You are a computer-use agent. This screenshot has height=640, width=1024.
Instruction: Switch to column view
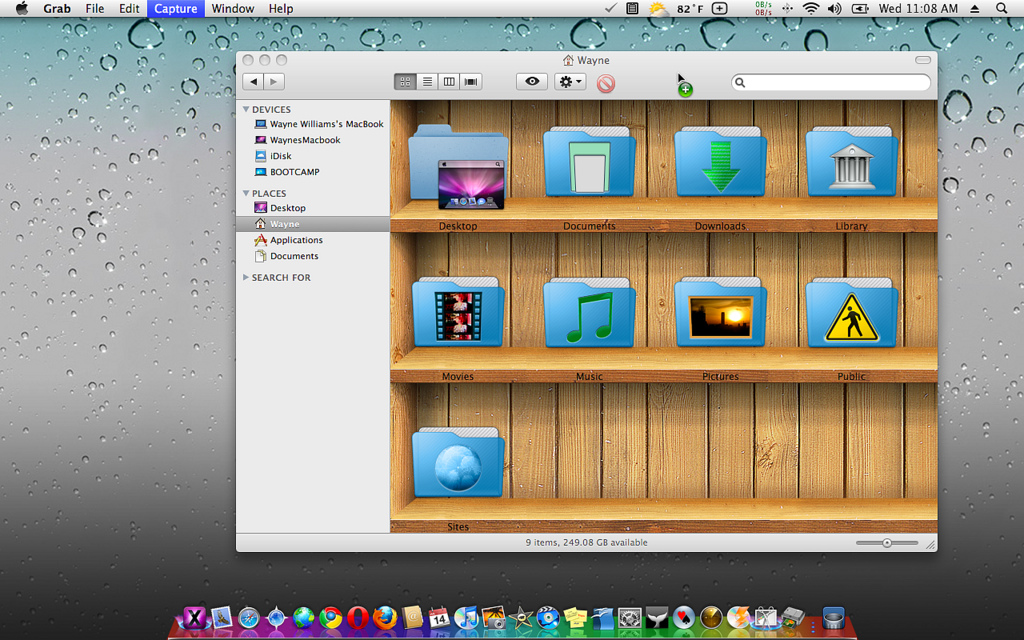click(449, 82)
